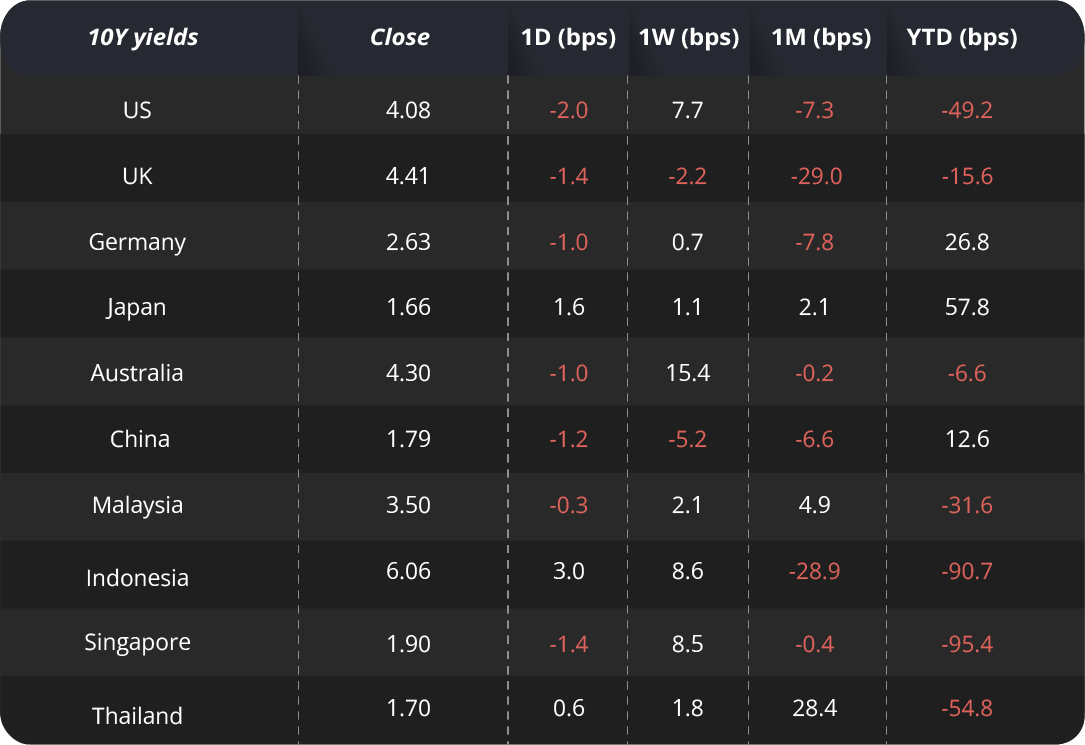Click the US row label
Image resolution: width=1085 pixels, height=745 pixels.
(x=137, y=110)
